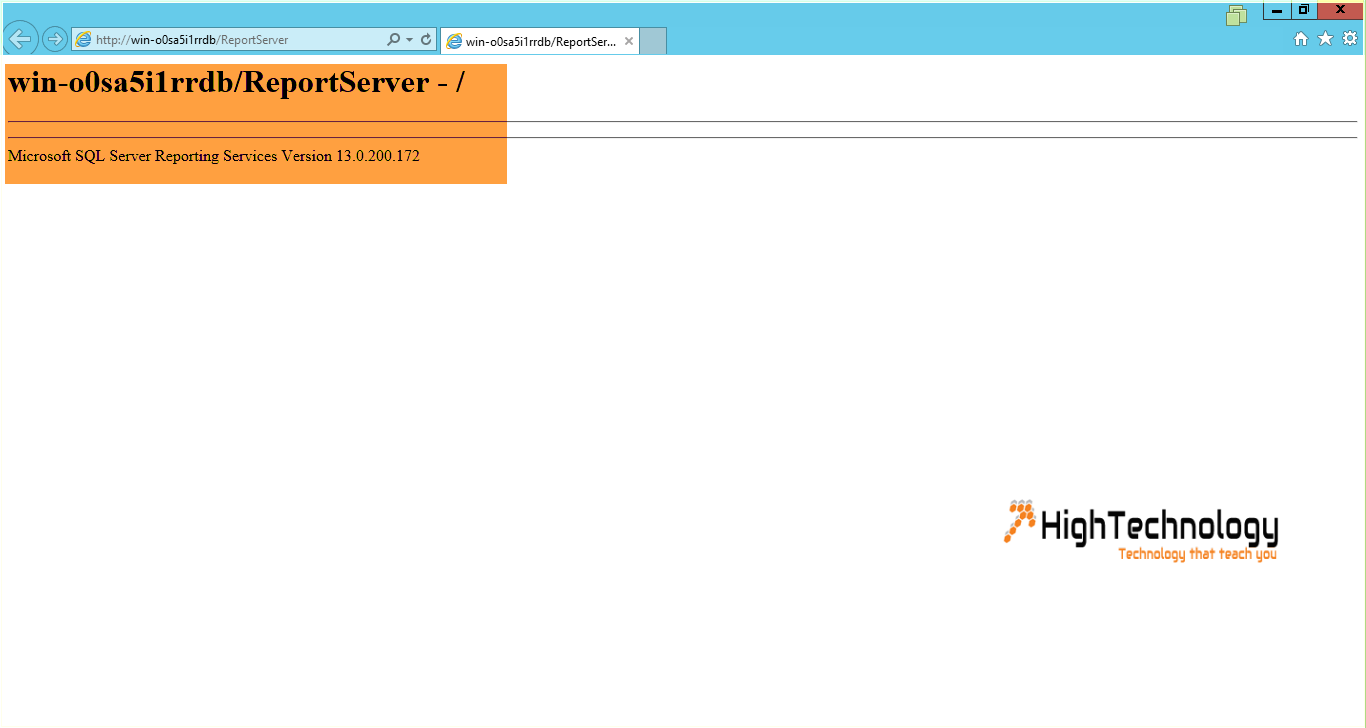Go to the browser Home page icon
This screenshot has height=728, width=1366.
click(x=1301, y=39)
